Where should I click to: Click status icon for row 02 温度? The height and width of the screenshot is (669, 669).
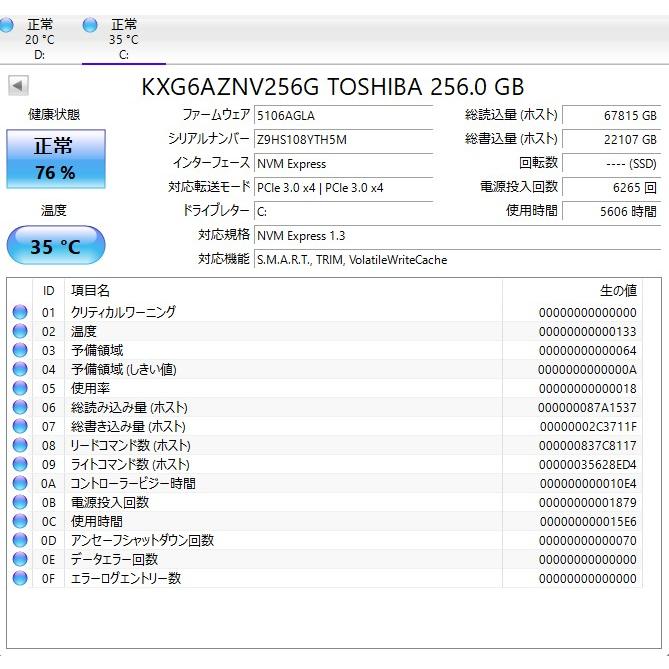coord(20,331)
